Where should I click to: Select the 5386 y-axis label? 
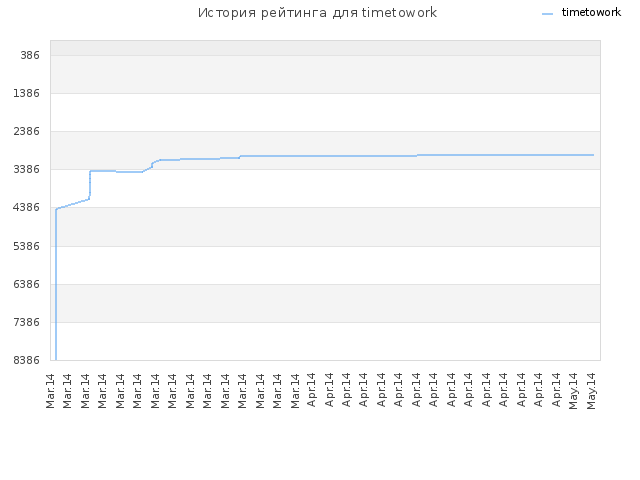point(27,246)
